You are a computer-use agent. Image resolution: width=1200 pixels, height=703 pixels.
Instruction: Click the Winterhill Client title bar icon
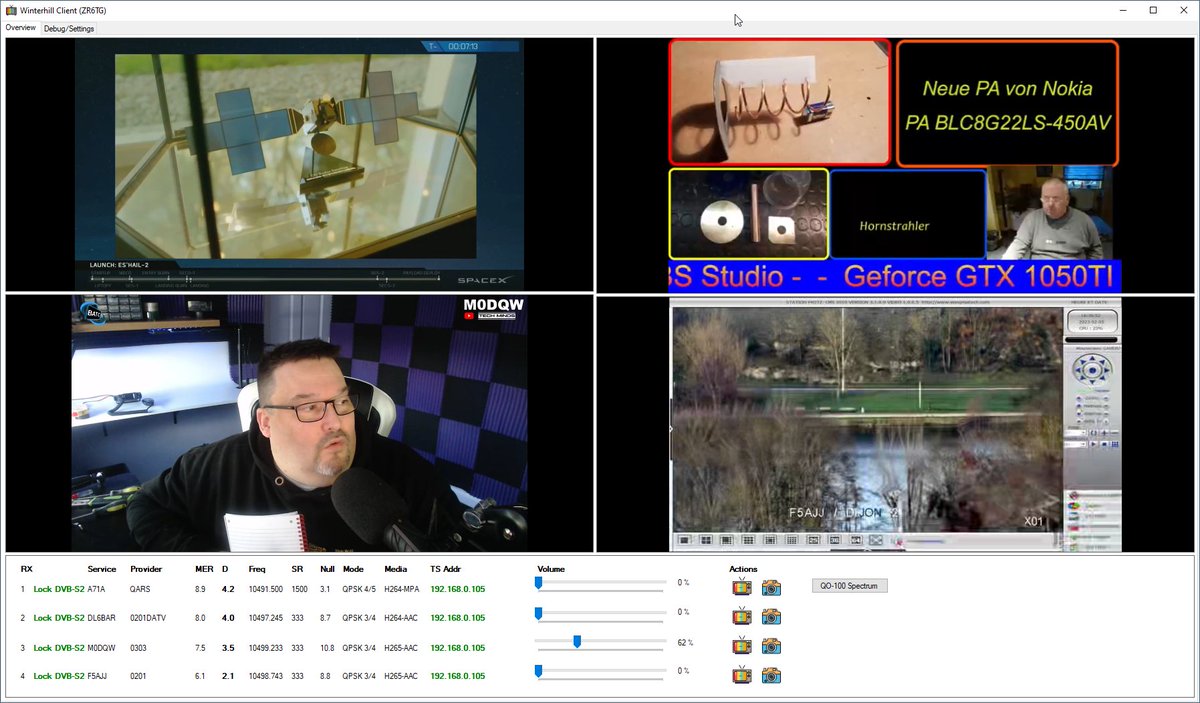click(11, 10)
